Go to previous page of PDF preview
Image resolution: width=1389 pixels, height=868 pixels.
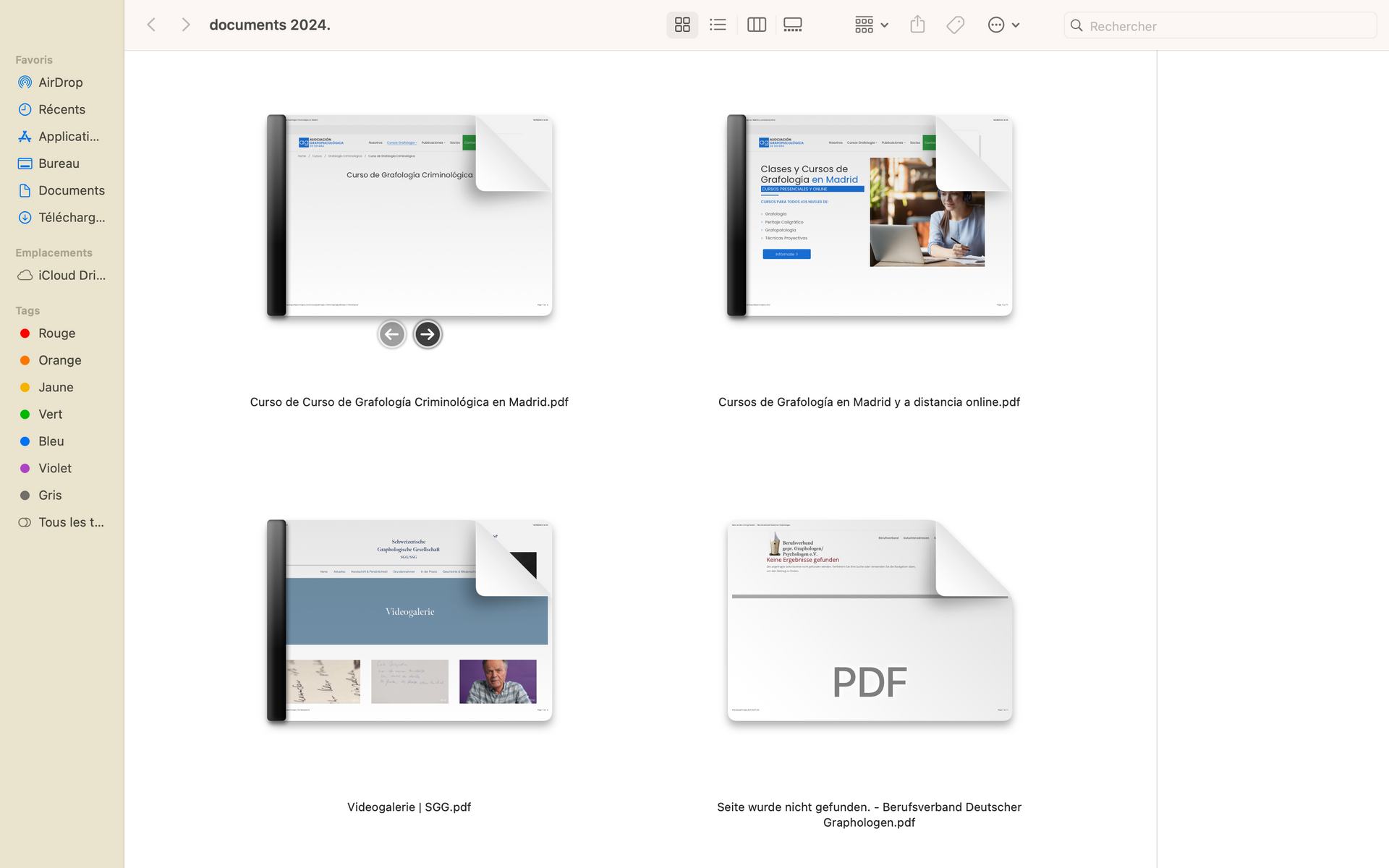point(392,334)
